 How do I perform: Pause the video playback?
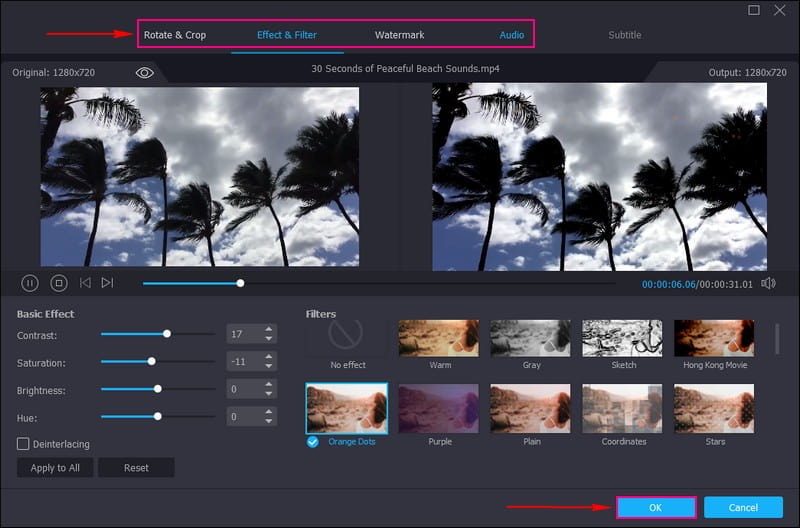[30, 283]
